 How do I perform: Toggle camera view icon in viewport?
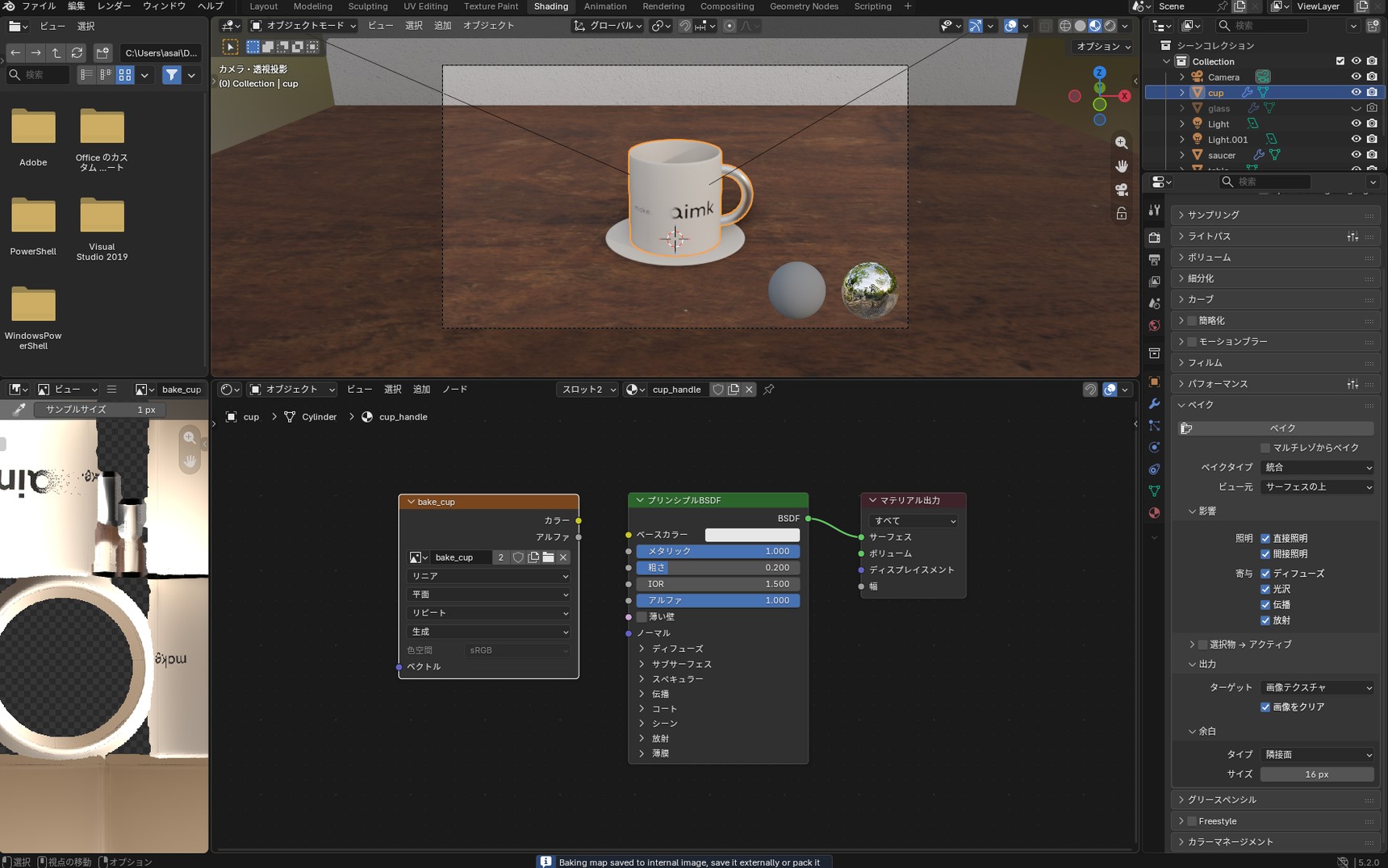[x=1122, y=190]
